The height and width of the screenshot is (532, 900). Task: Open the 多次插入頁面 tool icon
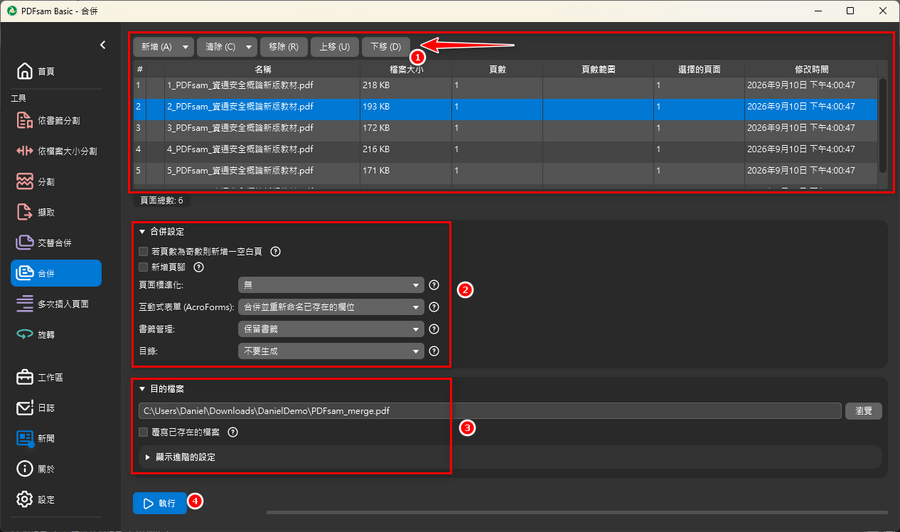click(x=25, y=304)
